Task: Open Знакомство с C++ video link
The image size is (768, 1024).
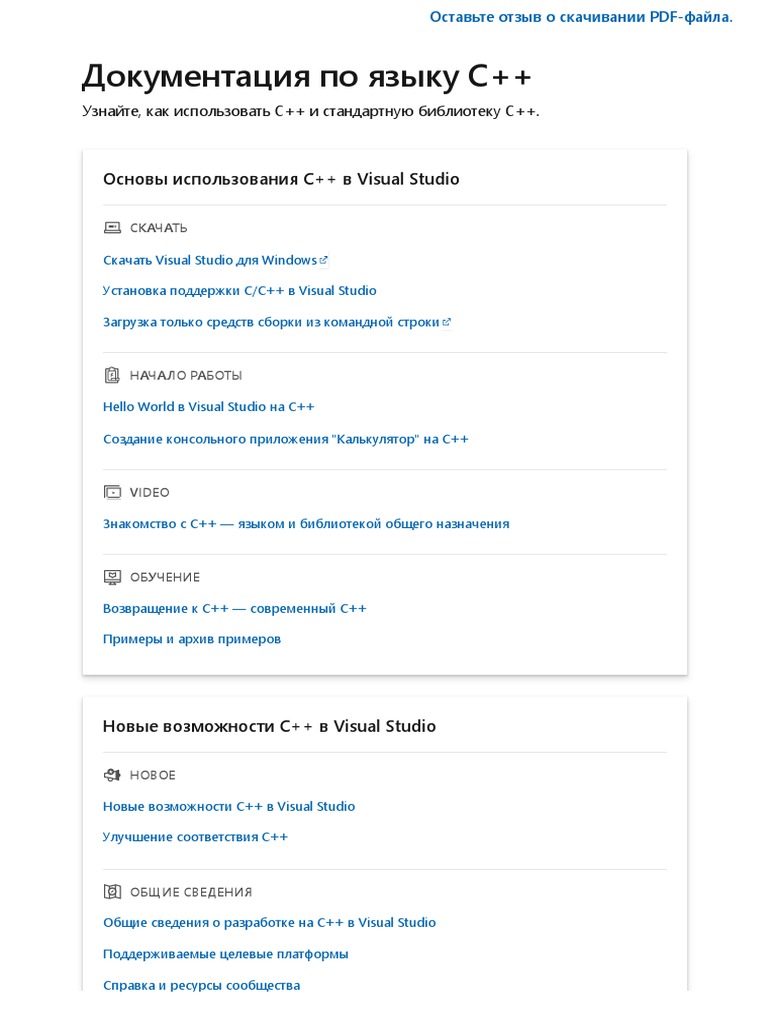Action: pos(306,524)
